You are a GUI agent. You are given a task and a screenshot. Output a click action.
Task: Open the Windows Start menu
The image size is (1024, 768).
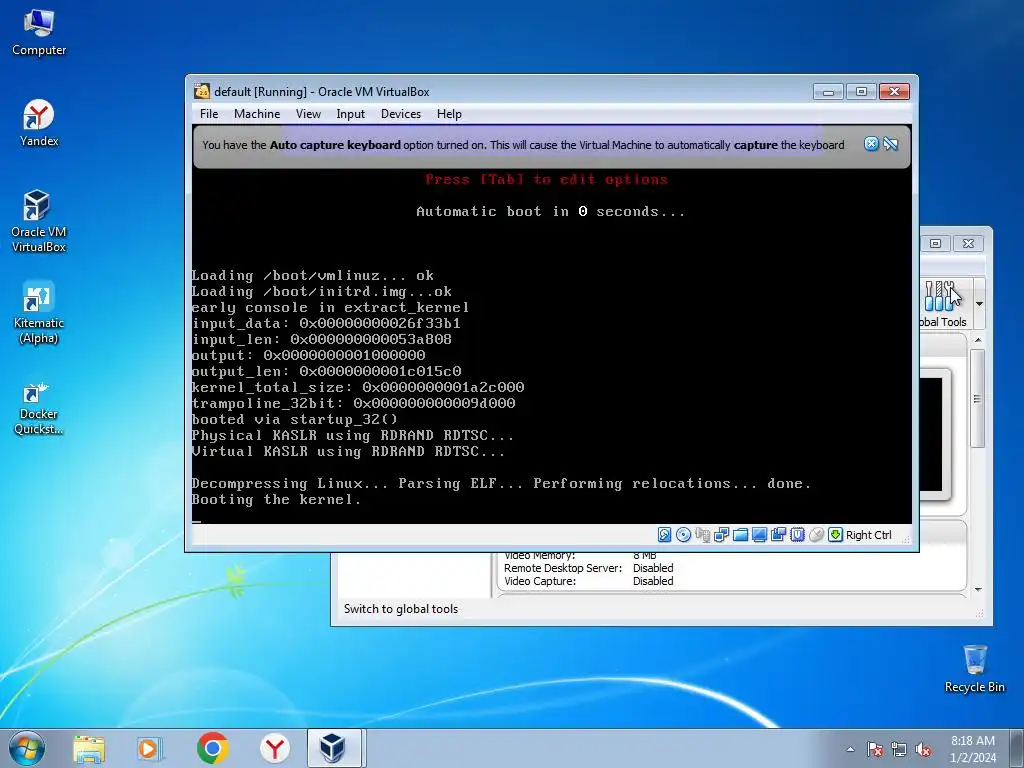(27, 748)
